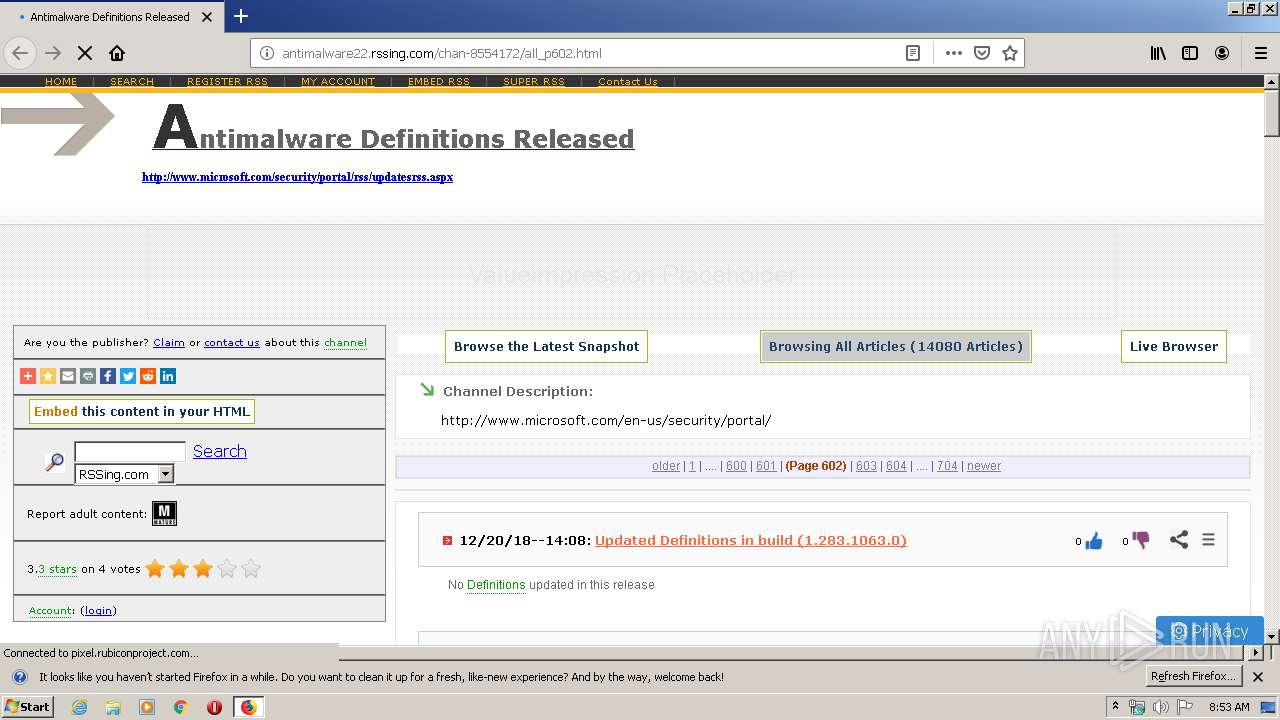Image resolution: width=1280 pixels, height=720 pixels.
Task: Share channel via email icon
Action: (68, 376)
